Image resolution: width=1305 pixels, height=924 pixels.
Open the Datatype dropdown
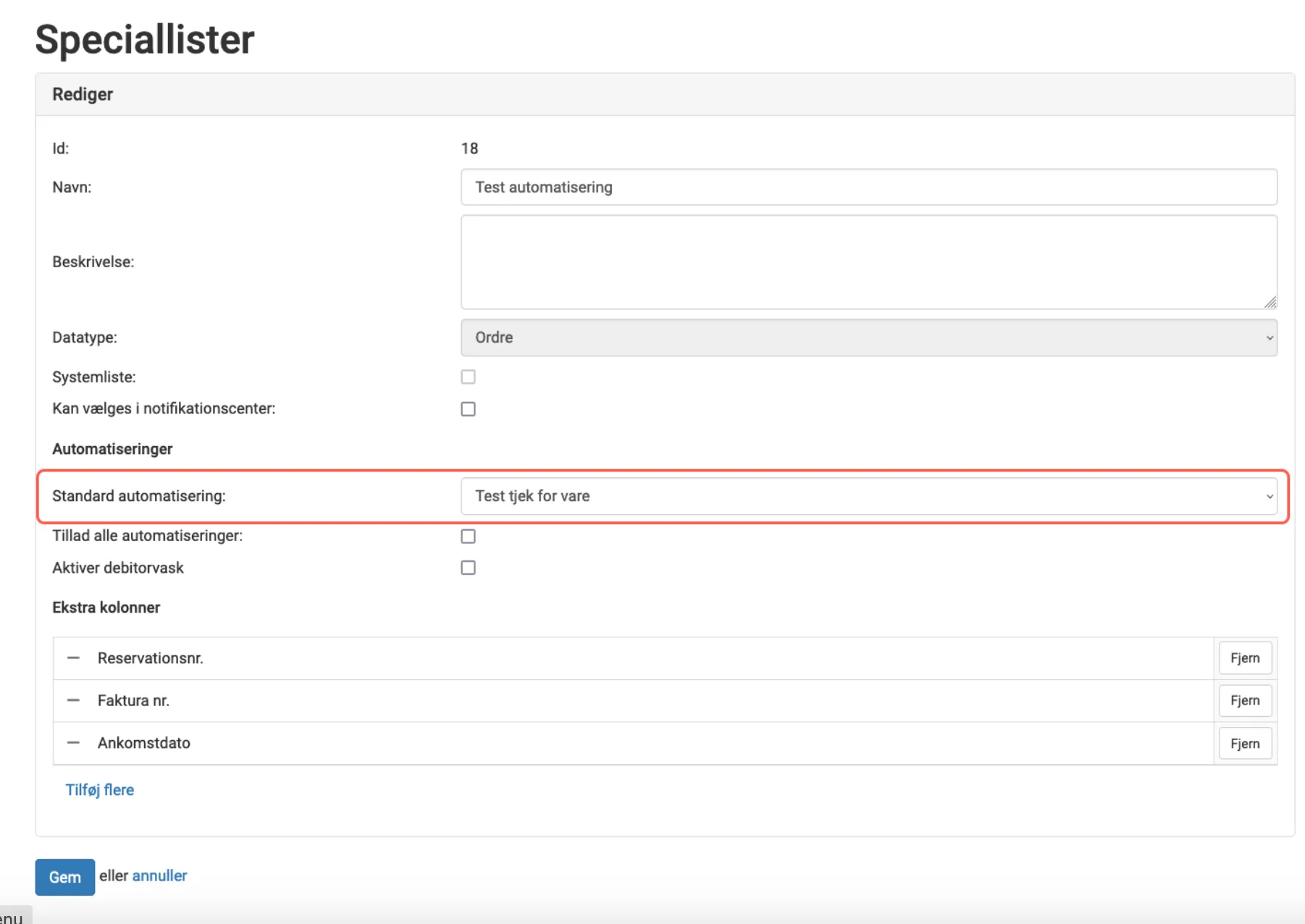click(x=868, y=337)
